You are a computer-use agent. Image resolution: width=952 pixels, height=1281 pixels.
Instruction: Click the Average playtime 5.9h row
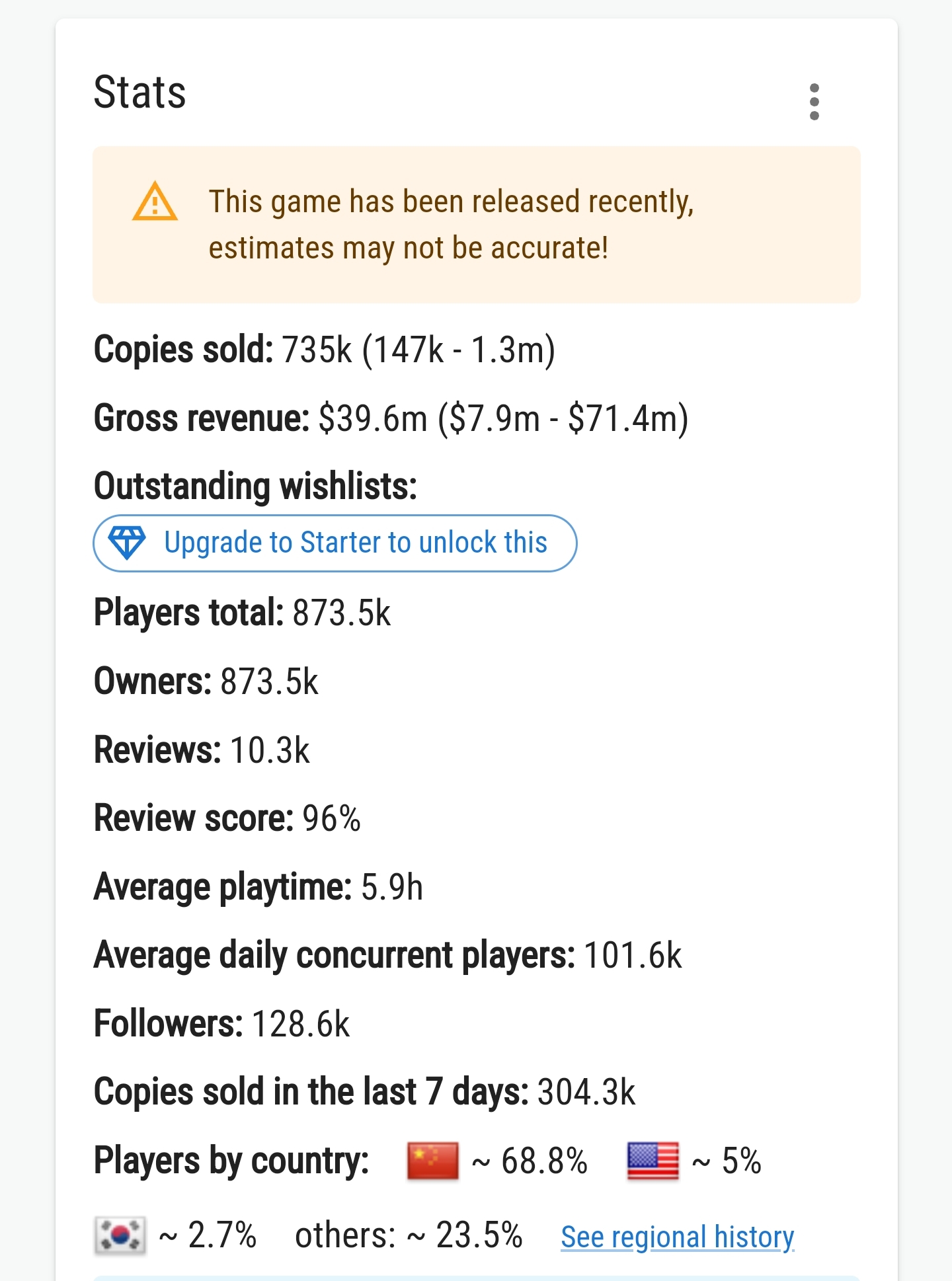click(x=258, y=887)
